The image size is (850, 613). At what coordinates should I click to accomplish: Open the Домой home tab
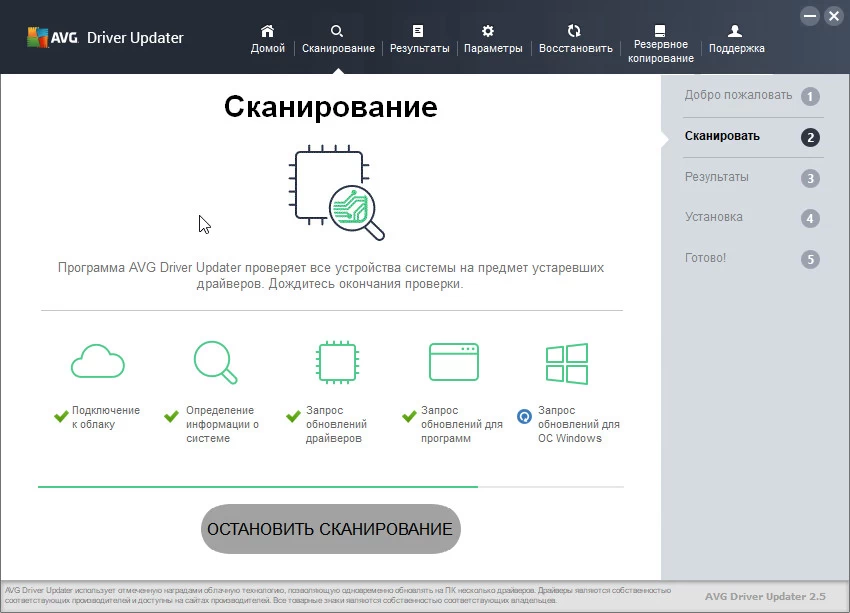click(267, 39)
